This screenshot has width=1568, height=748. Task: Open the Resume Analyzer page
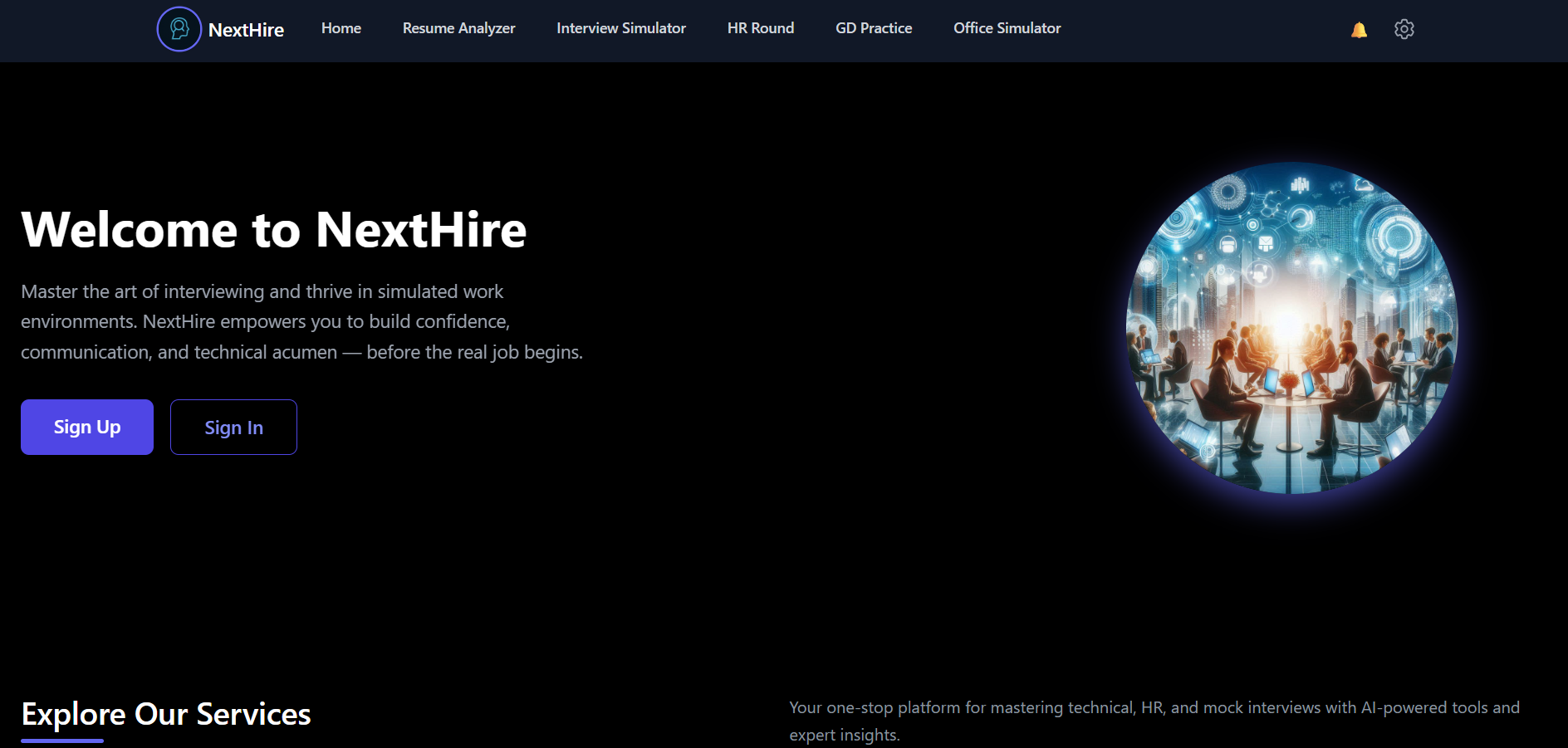click(458, 28)
